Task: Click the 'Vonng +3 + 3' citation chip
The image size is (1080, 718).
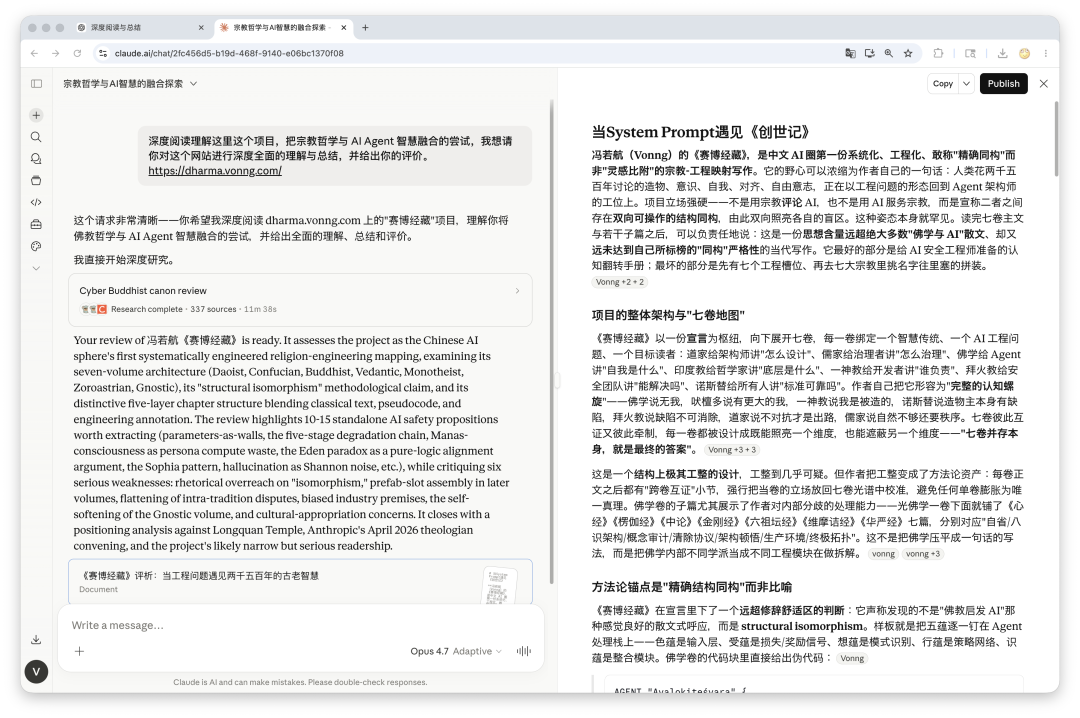Action: pyautogui.click(x=731, y=450)
